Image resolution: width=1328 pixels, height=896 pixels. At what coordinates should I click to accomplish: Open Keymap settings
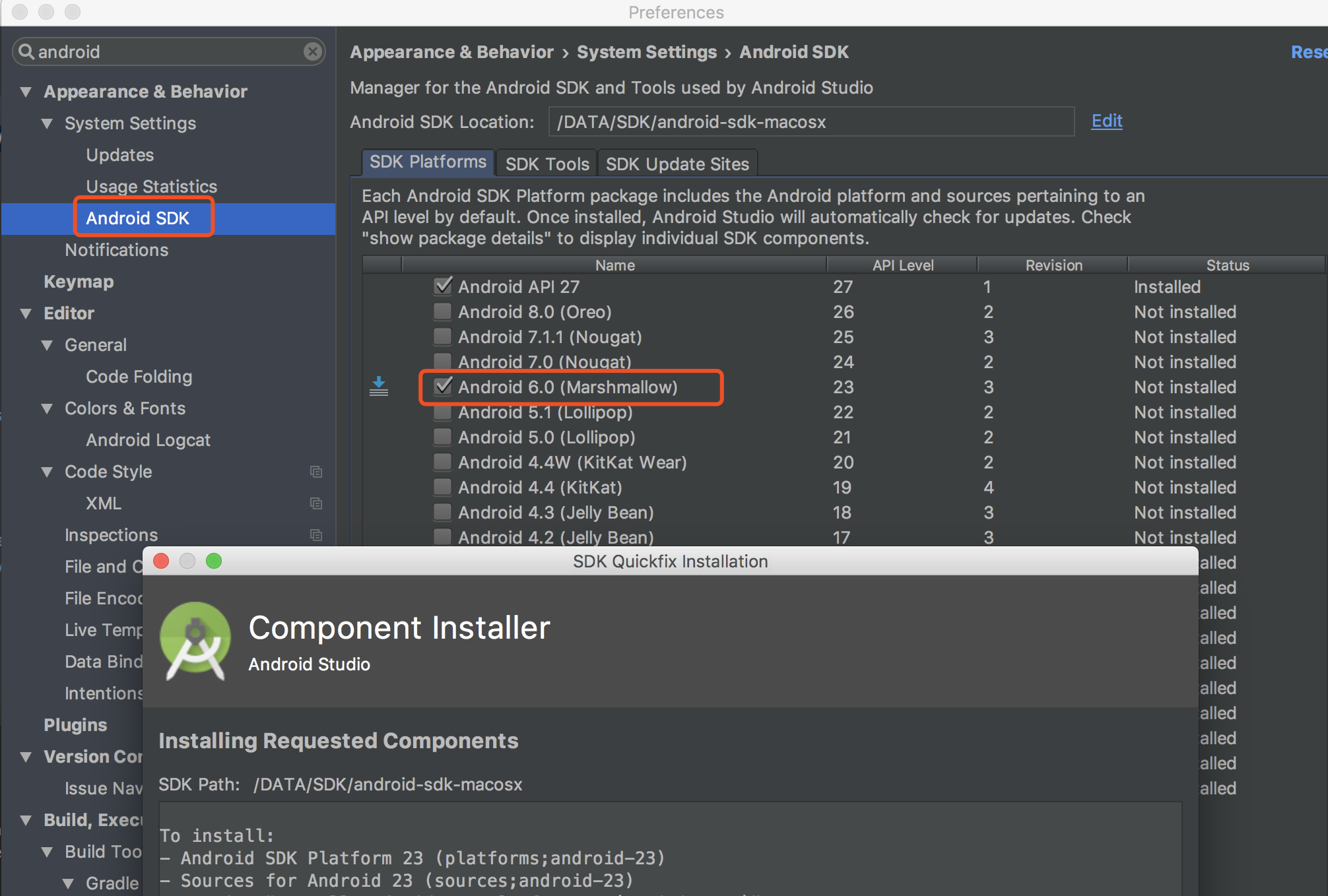(x=79, y=282)
